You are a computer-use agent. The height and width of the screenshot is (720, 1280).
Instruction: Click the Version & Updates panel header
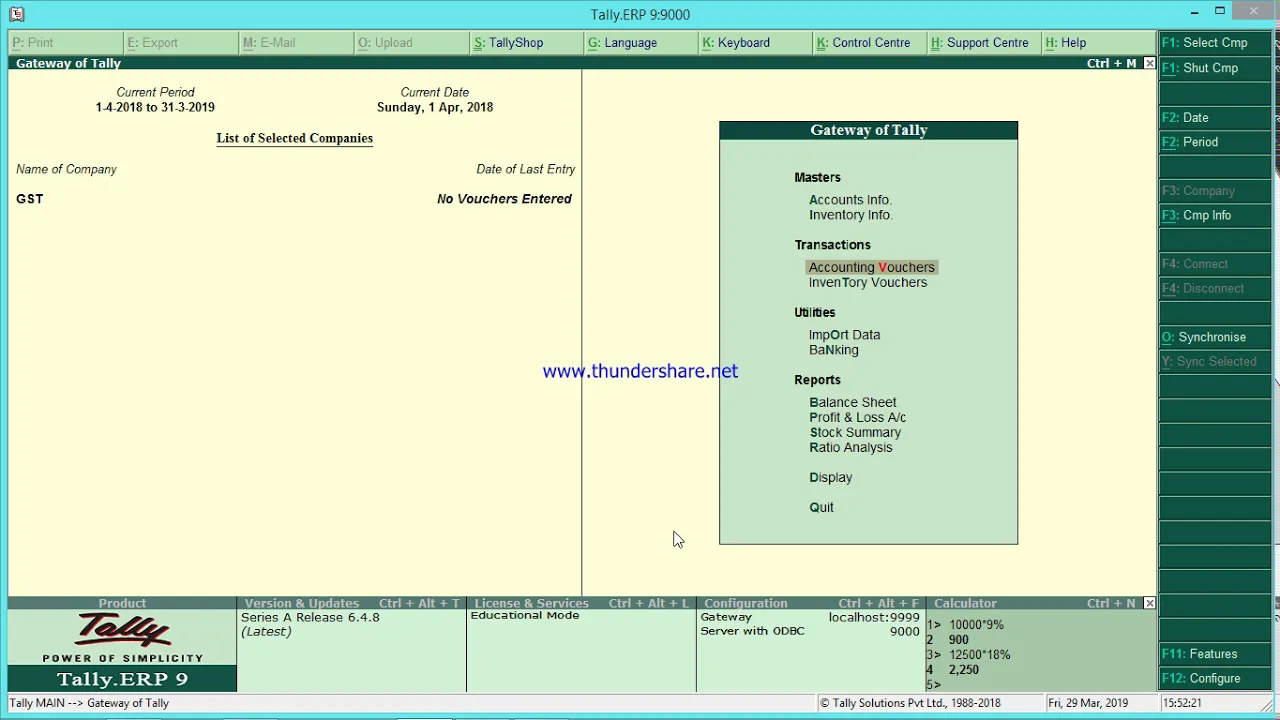coord(351,603)
